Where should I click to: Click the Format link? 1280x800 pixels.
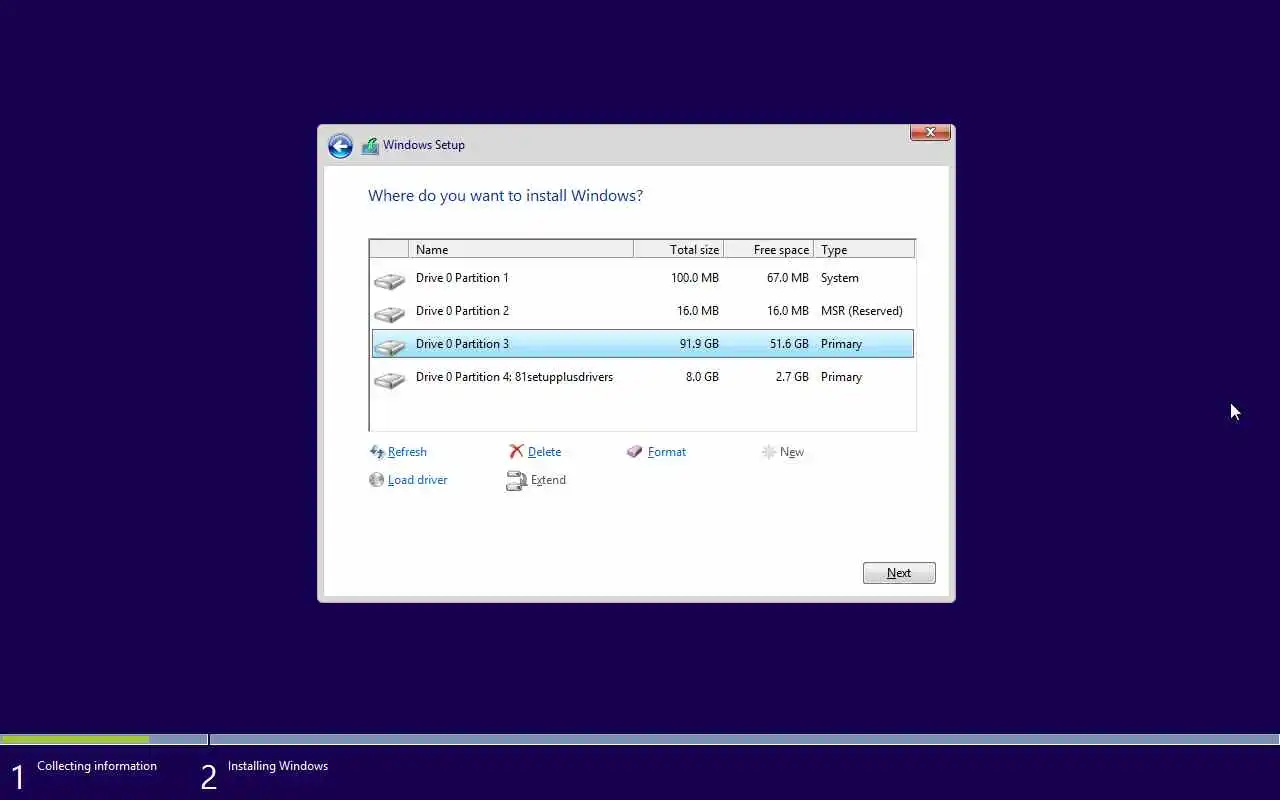pyautogui.click(x=667, y=452)
